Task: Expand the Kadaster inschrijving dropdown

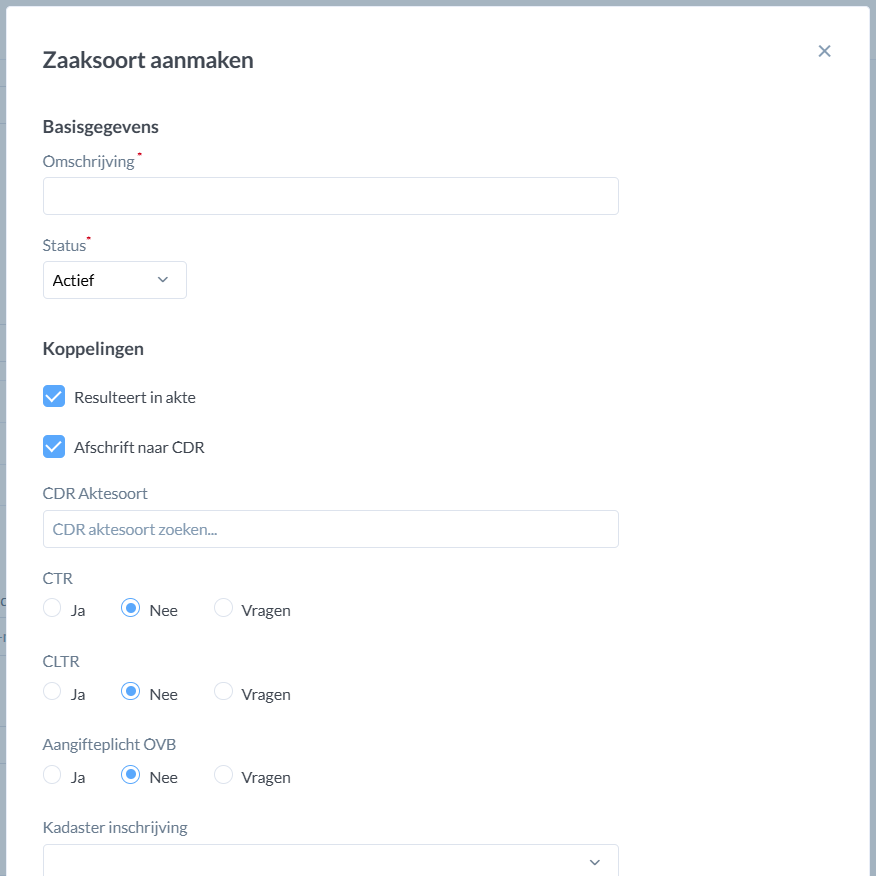Action: coord(330,861)
